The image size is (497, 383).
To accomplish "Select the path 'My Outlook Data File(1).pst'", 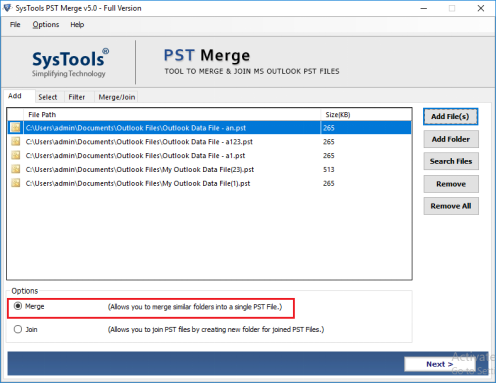I will (x=138, y=183).
